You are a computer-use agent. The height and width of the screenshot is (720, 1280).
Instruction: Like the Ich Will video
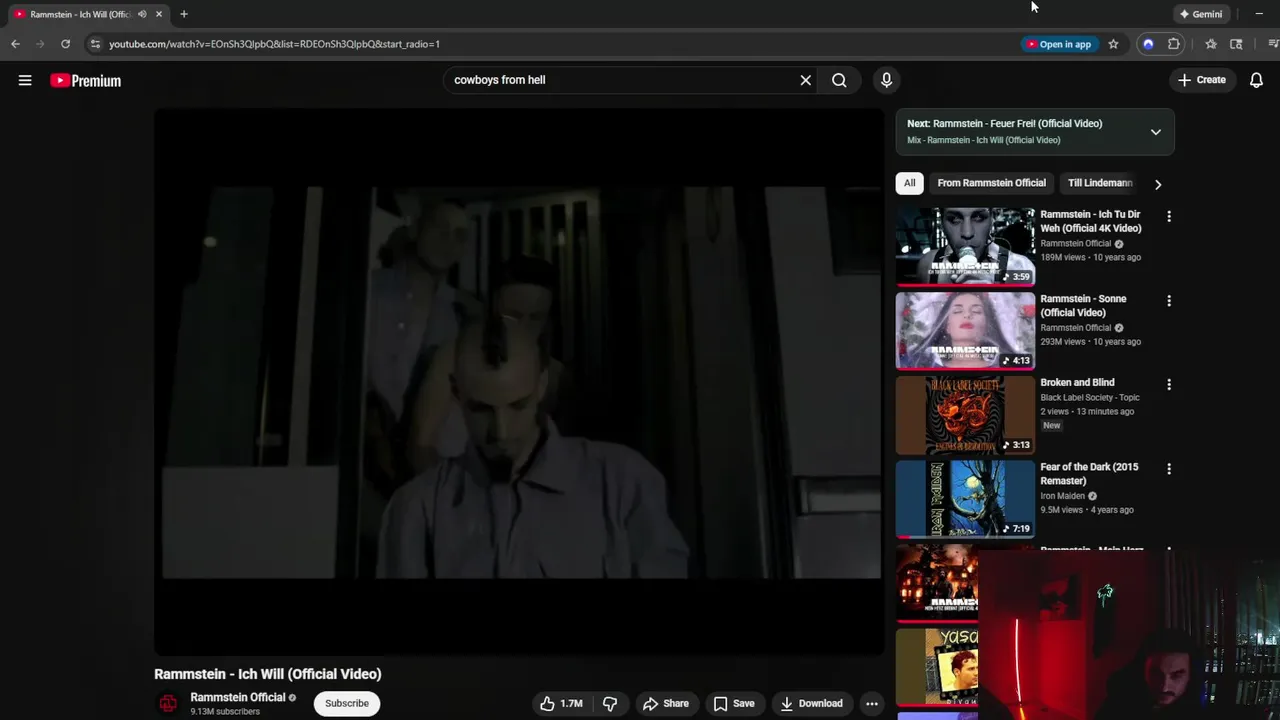pyautogui.click(x=561, y=703)
